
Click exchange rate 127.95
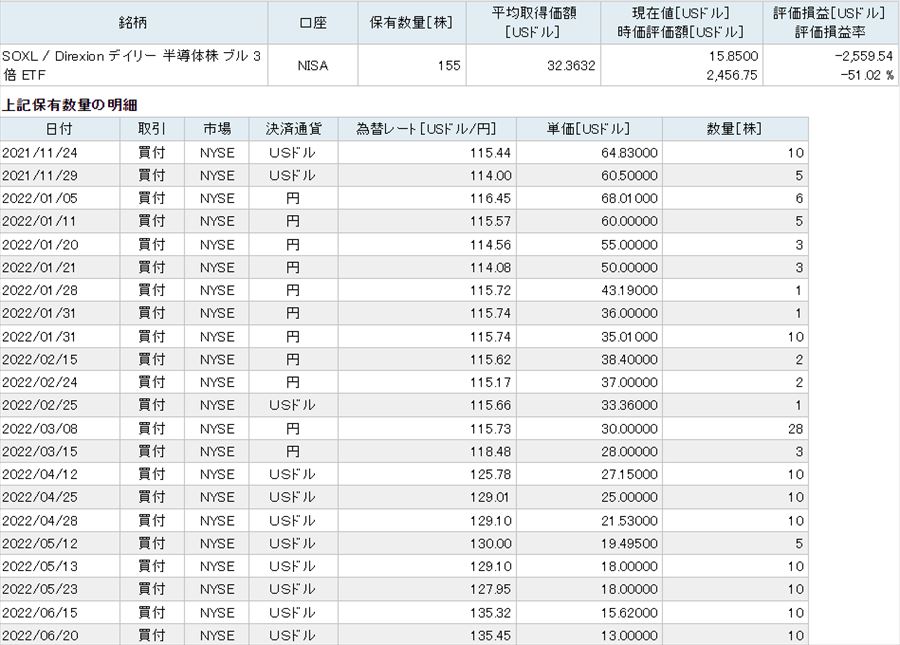point(490,589)
